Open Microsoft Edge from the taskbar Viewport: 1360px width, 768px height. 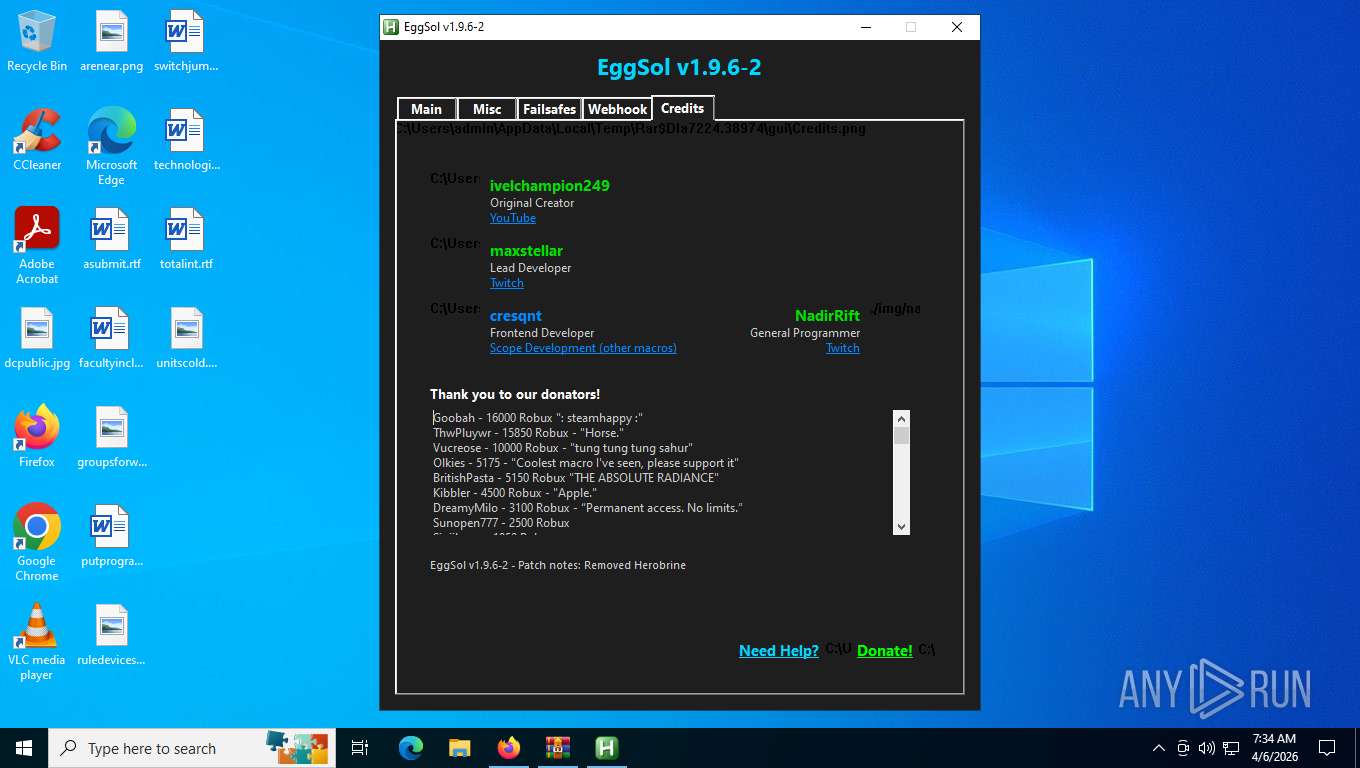[x=411, y=748]
